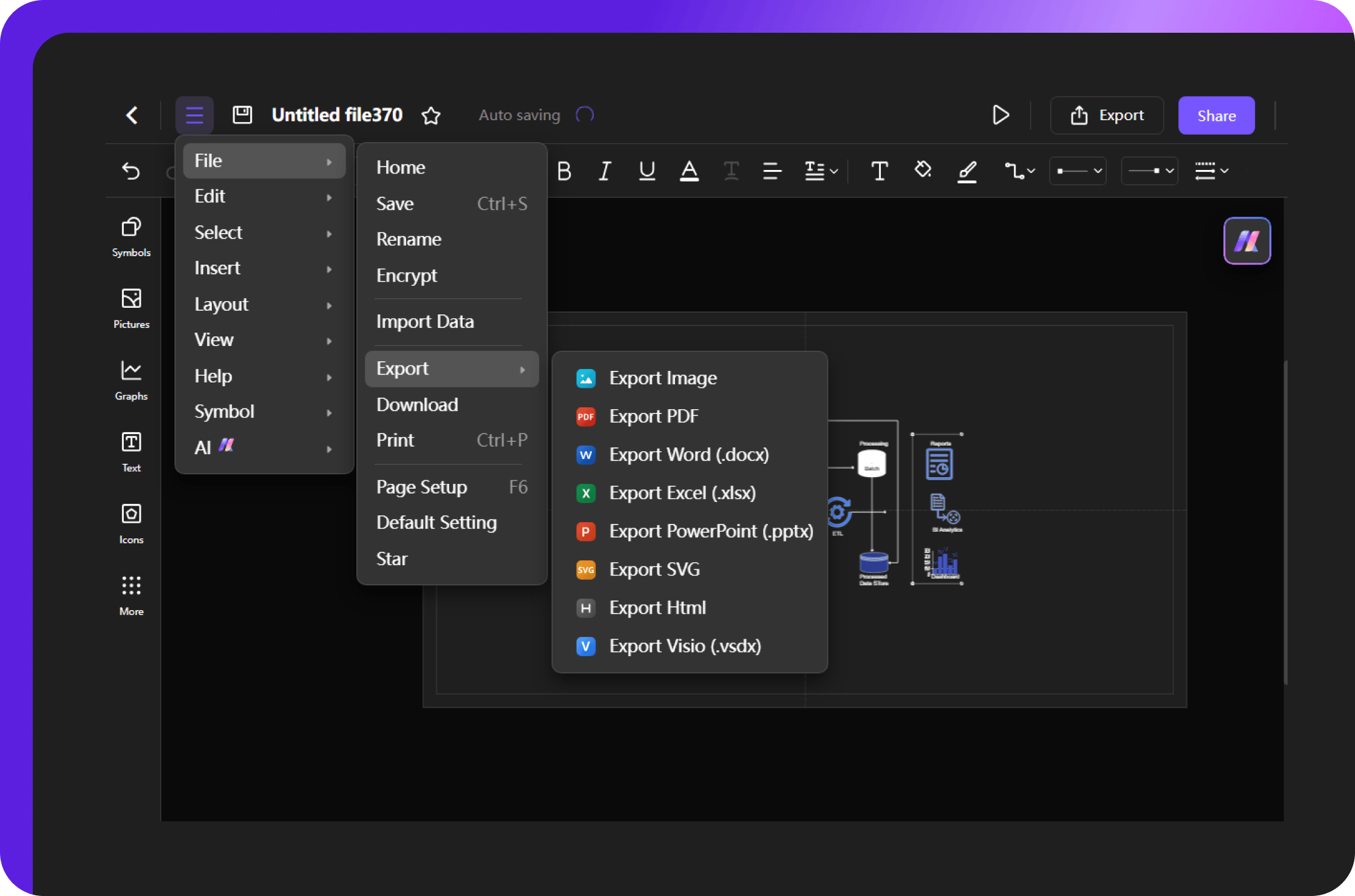Click the Share button
The height and width of the screenshot is (896, 1355).
point(1216,114)
